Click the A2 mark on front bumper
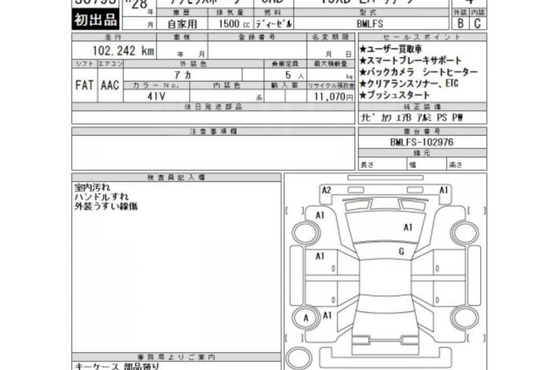This screenshot has width=560, height=370. (x=326, y=190)
